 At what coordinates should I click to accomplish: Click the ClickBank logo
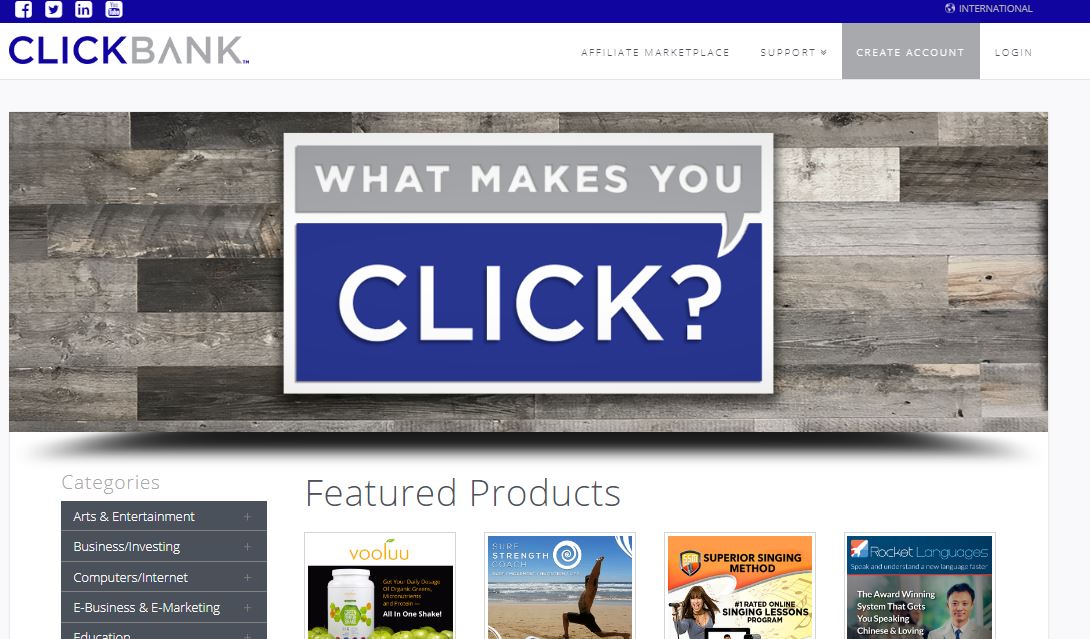[x=129, y=50]
